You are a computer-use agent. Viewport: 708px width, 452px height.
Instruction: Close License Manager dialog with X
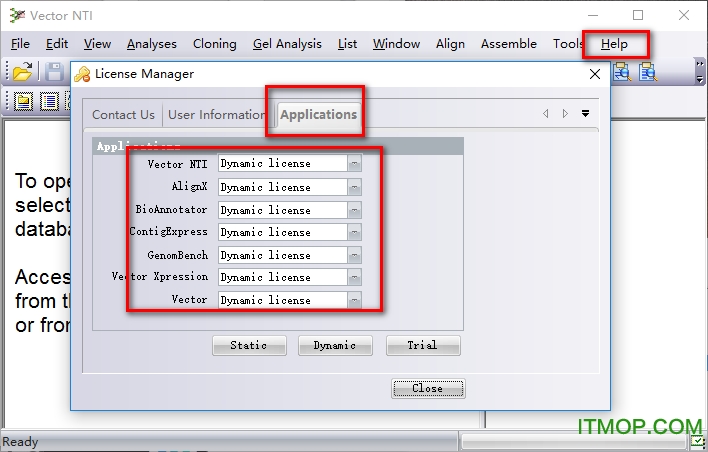click(x=594, y=74)
